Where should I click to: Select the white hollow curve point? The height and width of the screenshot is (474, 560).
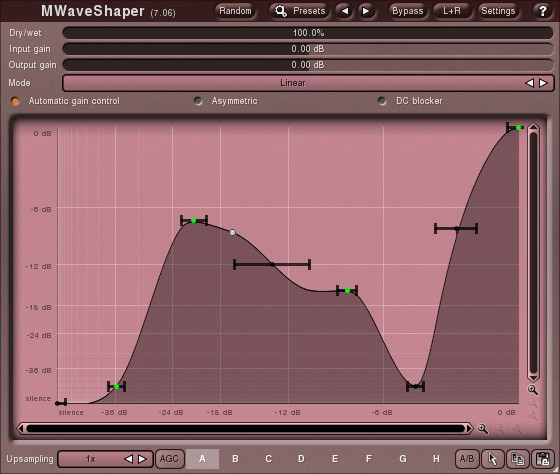click(x=232, y=233)
